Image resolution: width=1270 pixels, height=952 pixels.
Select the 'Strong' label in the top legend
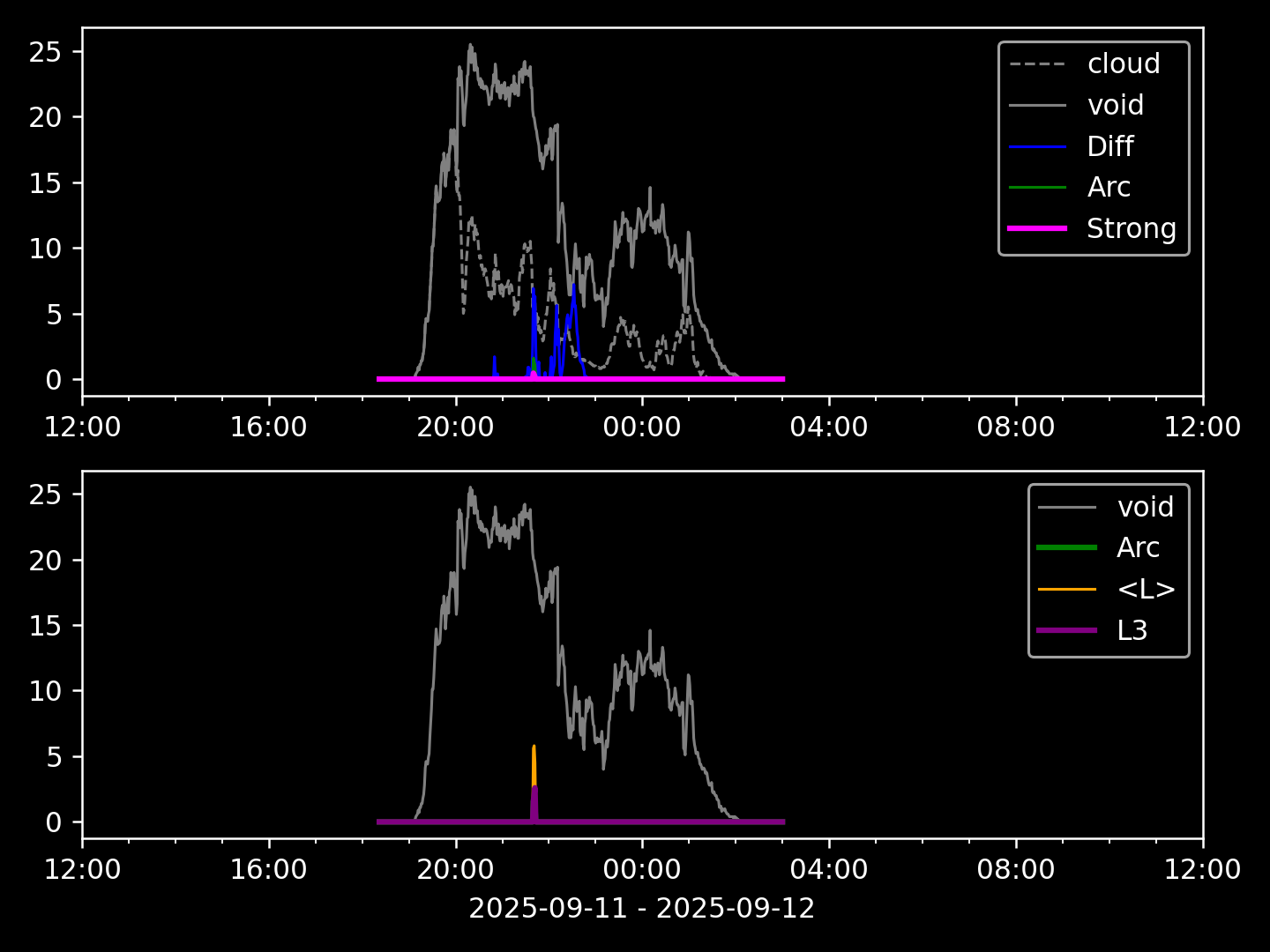coord(1131,228)
